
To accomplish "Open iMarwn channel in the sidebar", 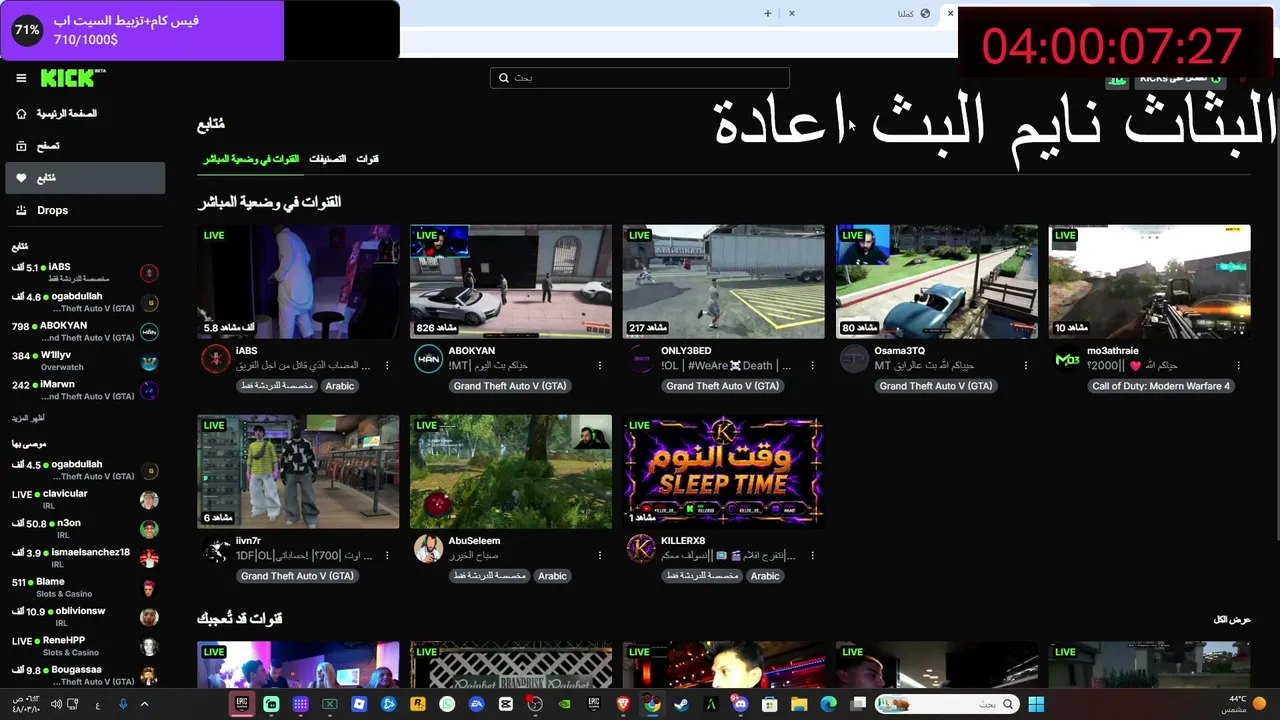I will (x=85, y=390).
